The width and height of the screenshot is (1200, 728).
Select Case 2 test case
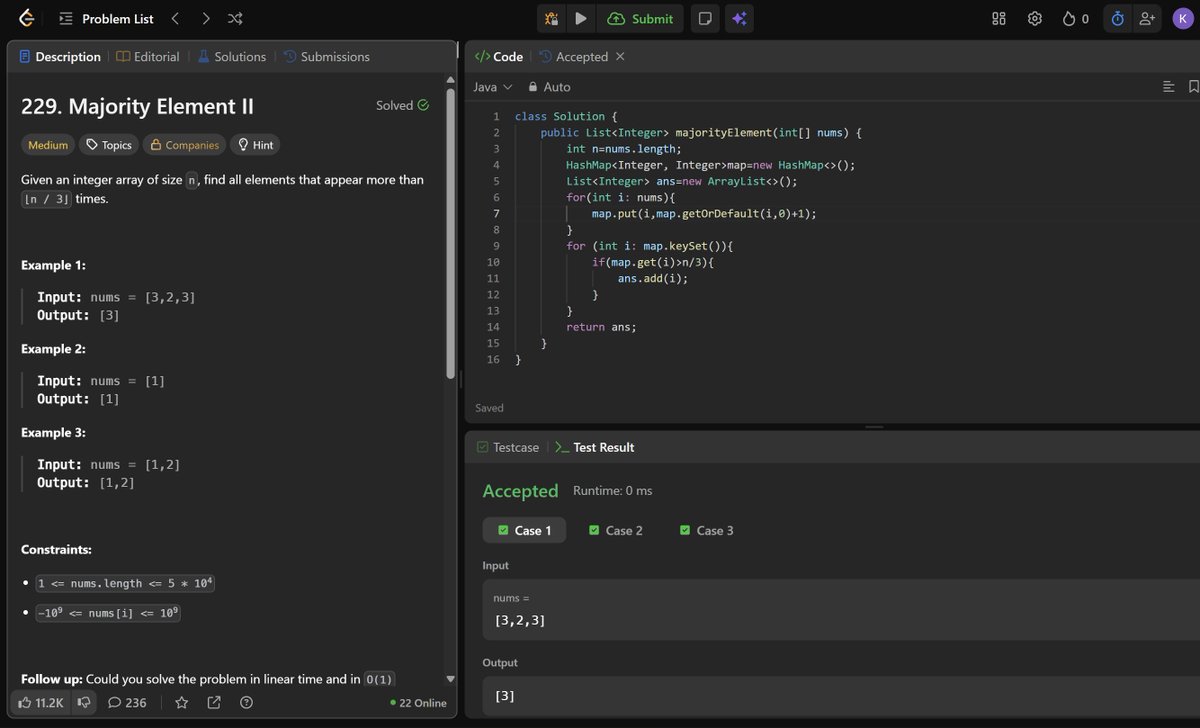click(615, 530)
